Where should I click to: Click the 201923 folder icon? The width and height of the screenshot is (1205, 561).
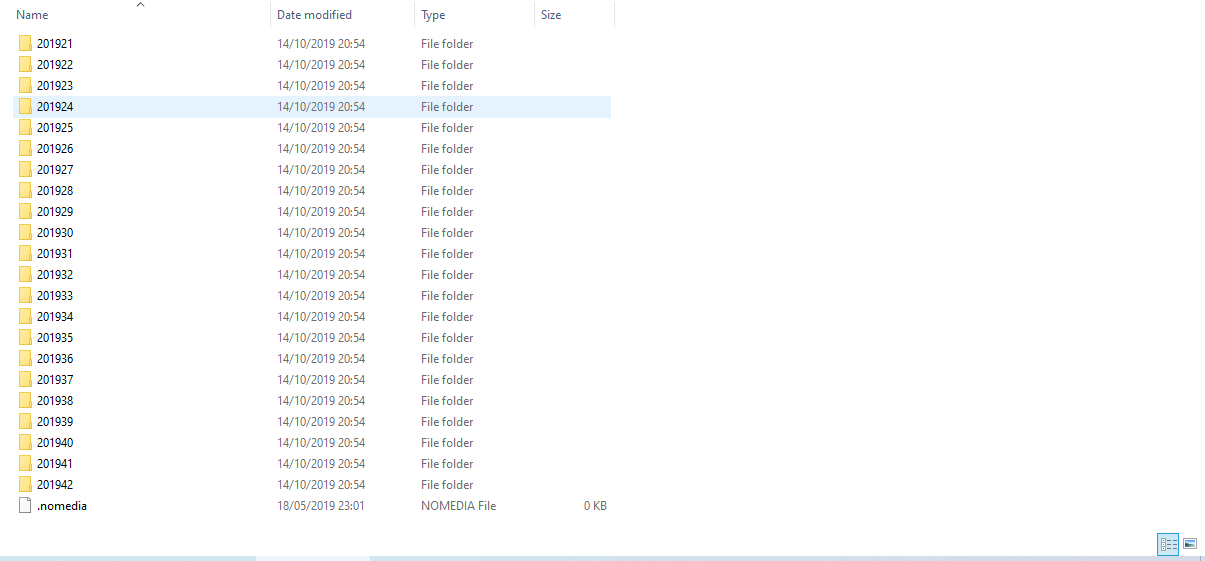25,86
